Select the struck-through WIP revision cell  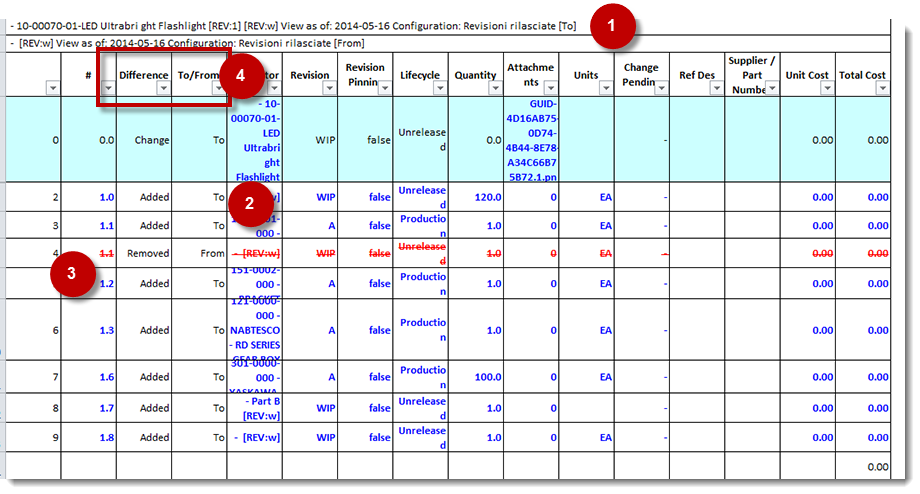[x=310, y=253]
